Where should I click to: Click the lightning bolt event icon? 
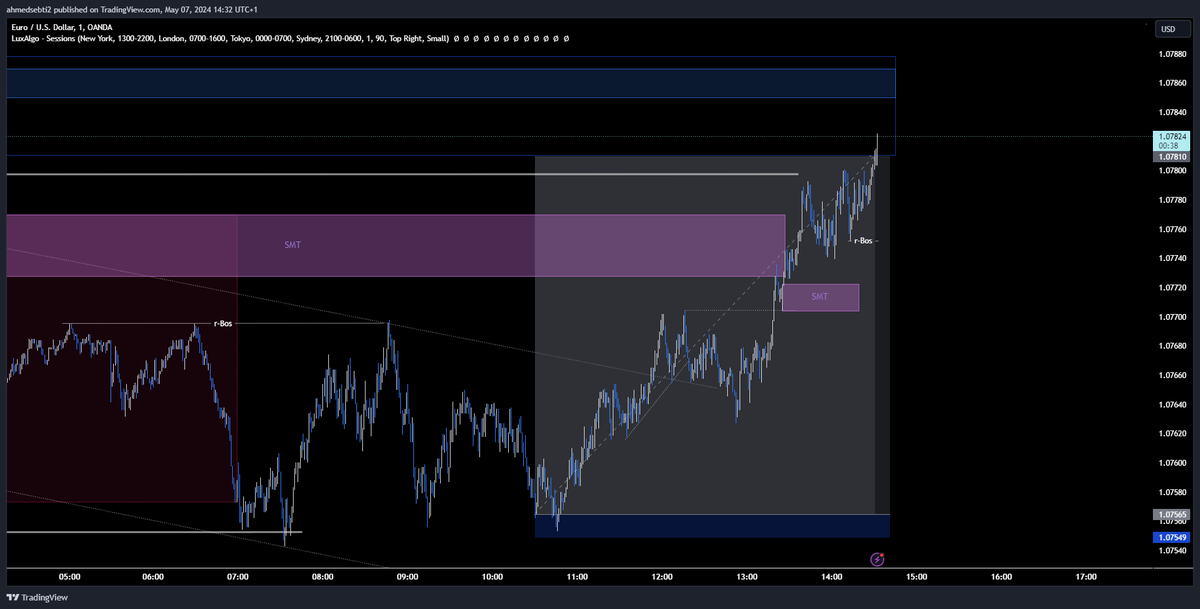tap(878, 559)
